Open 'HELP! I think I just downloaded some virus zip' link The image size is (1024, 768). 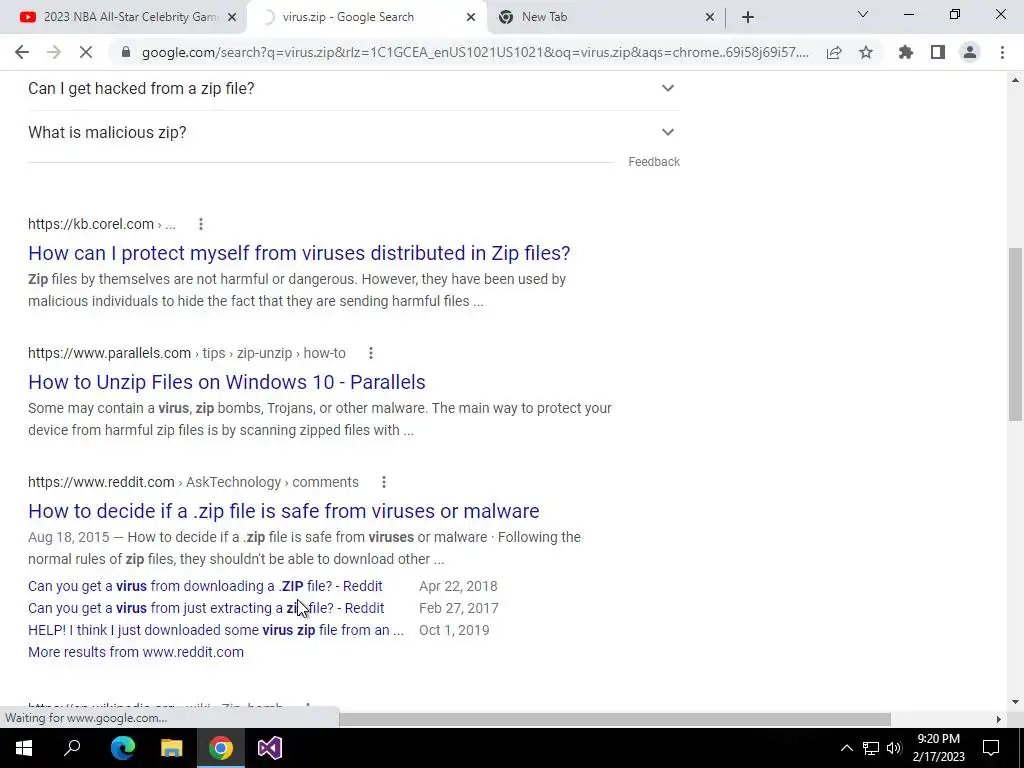point(216,630)
